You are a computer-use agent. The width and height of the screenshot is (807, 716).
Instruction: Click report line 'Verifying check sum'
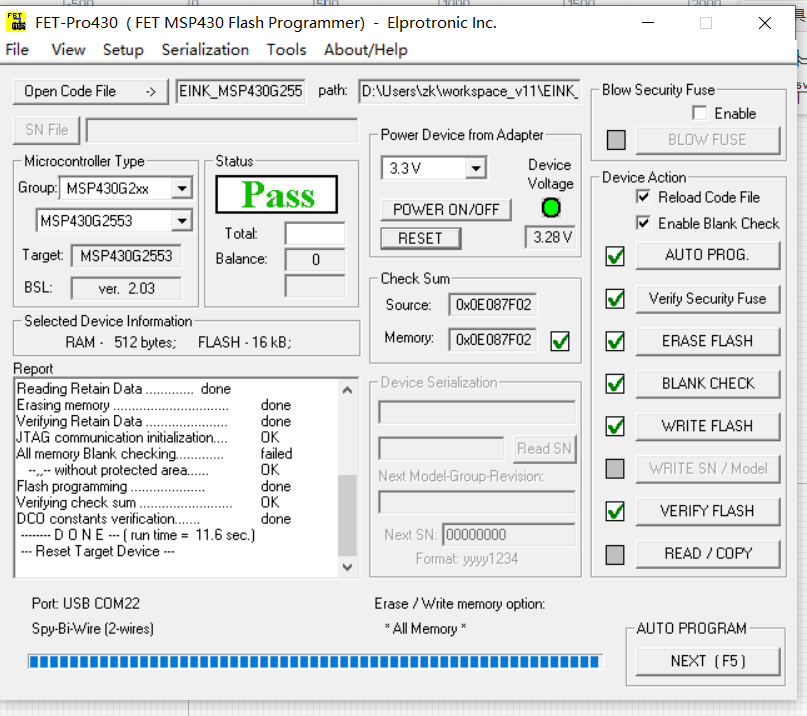[149, 503]
